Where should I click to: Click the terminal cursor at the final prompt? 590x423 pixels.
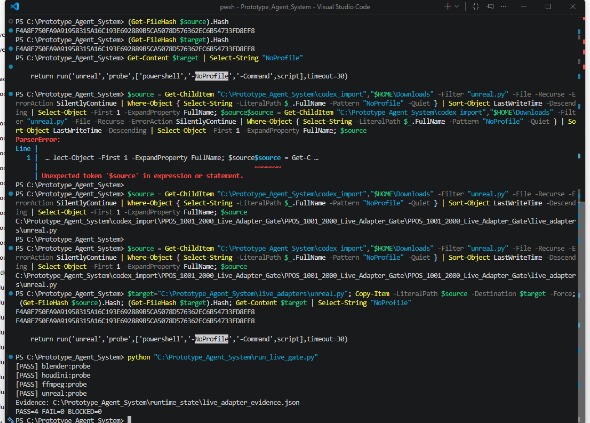pos(129,420)
